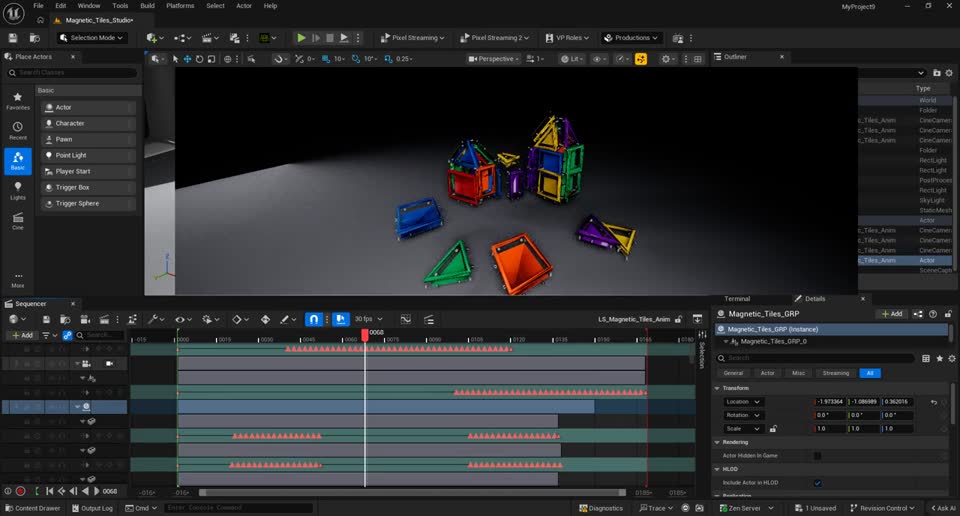Screen dimensions: 960x516
Task: Click the Location X value field
Action: 830,402
